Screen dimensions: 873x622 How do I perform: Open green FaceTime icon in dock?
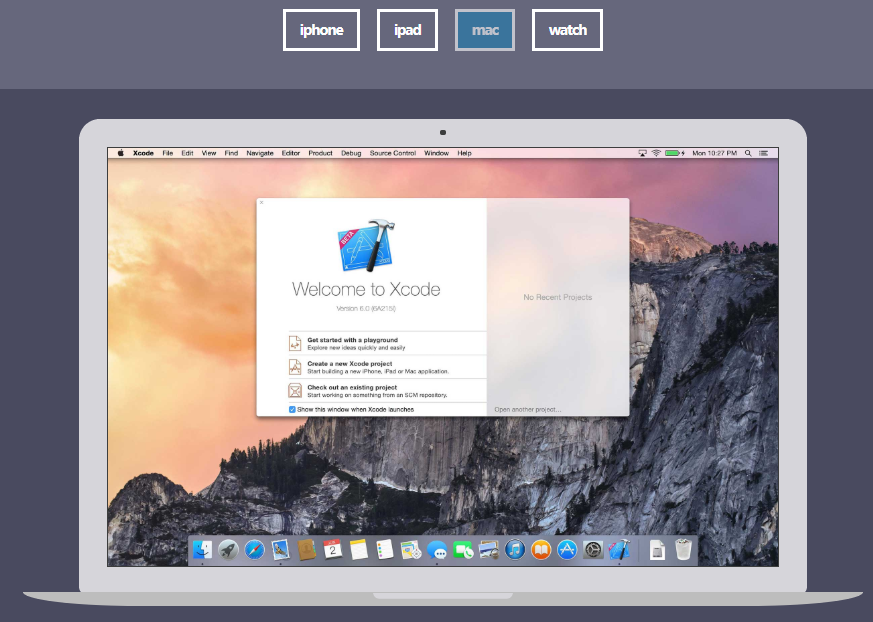point(463,550)
